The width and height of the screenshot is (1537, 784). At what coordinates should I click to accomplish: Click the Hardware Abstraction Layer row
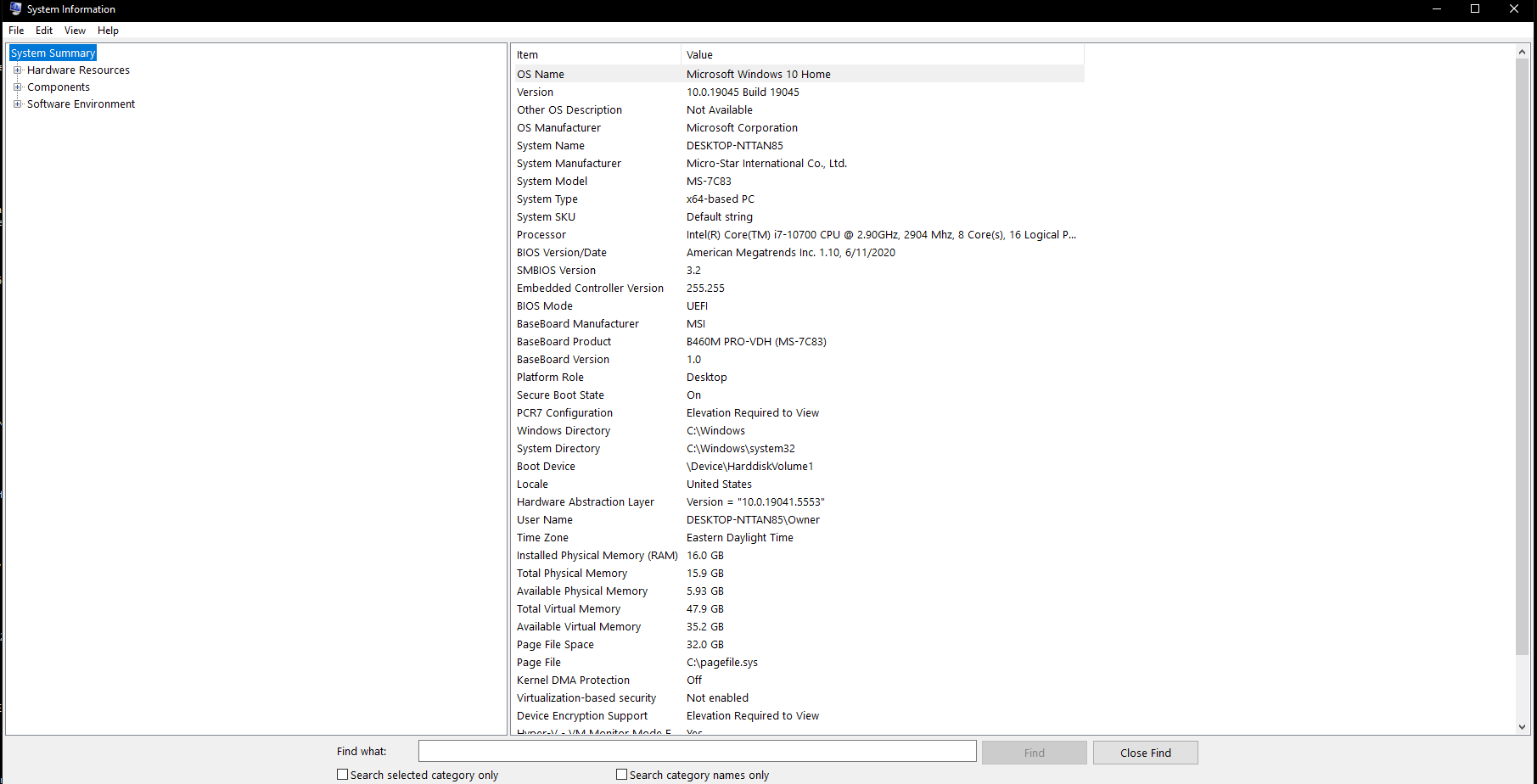coord(799,501)
